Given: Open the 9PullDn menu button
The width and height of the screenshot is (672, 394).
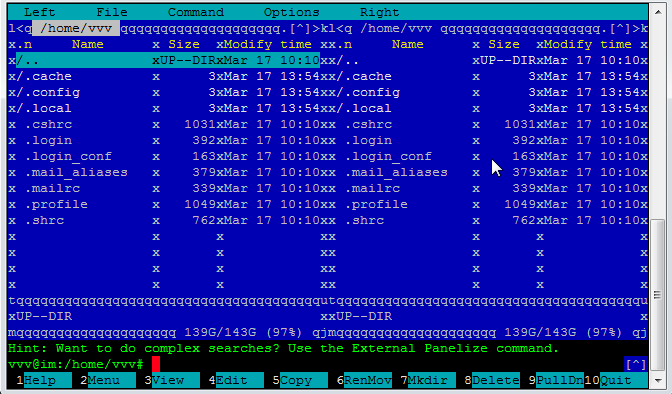Looking at the screenshot, I should [556, 380].
